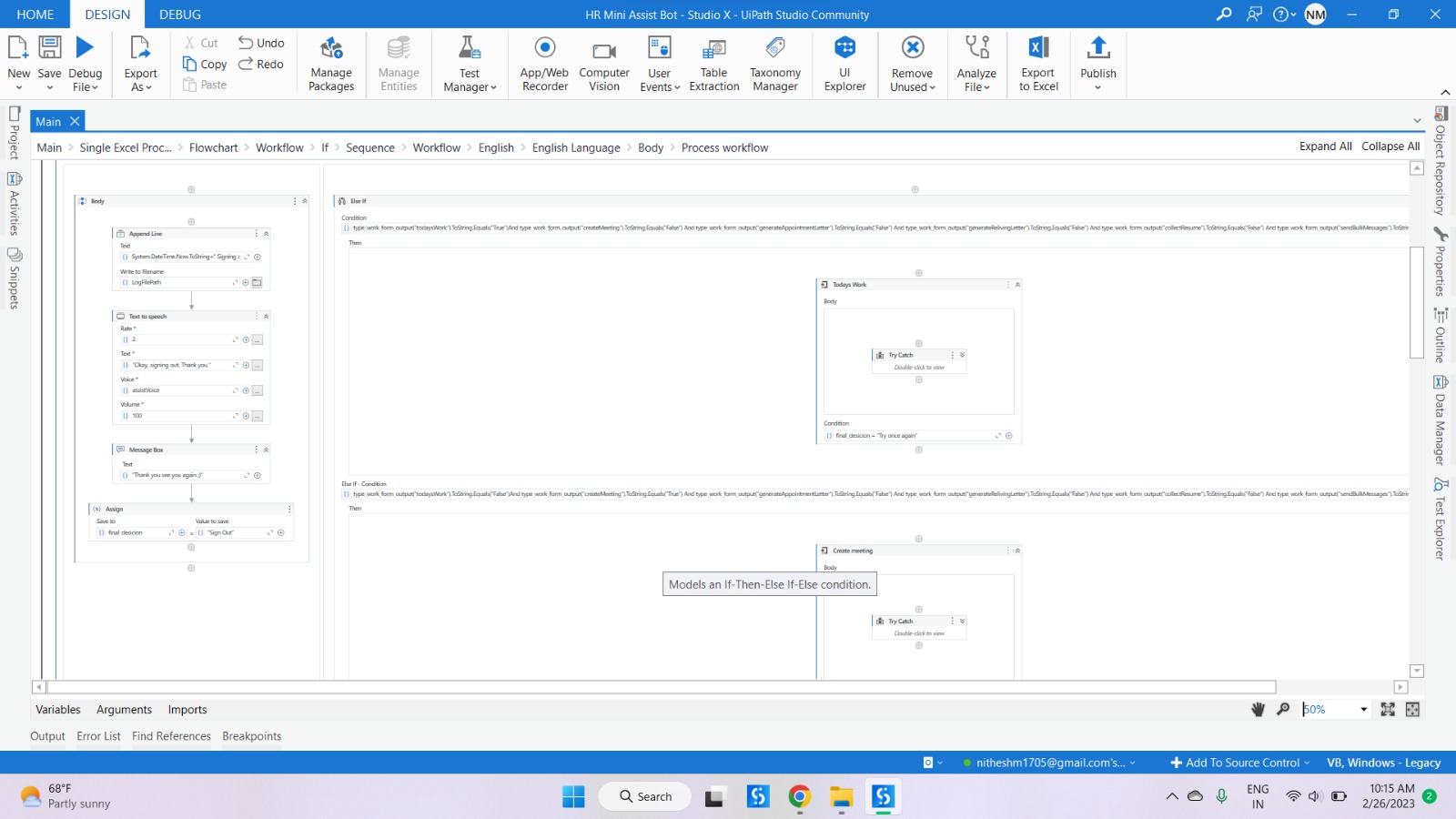
Task: Collapse the Todays Work sequence
Action: pos(1017,285)
